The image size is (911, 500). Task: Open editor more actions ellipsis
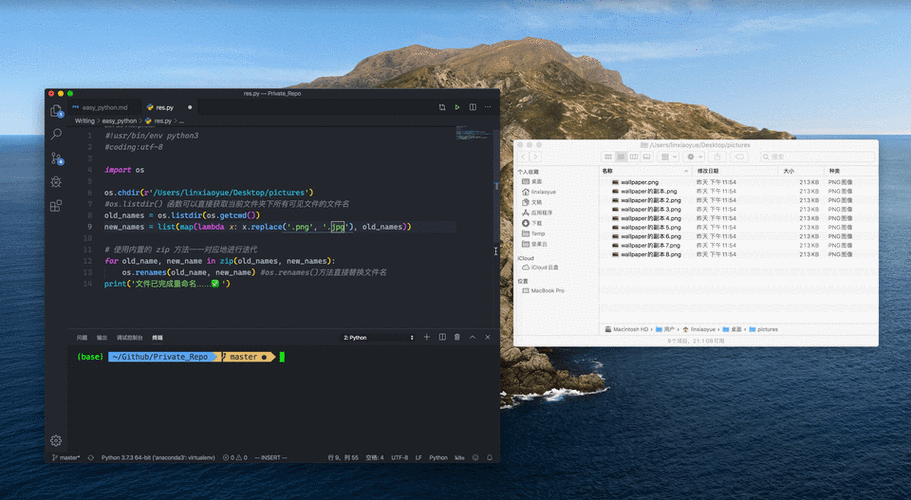[487, 107]
